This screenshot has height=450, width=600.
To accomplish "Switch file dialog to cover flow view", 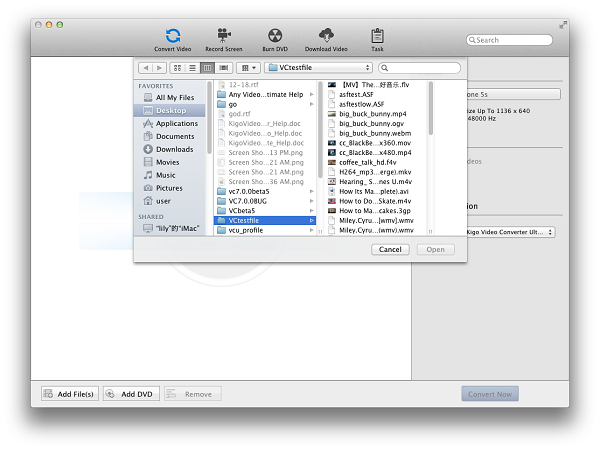I will pos(224,68).
